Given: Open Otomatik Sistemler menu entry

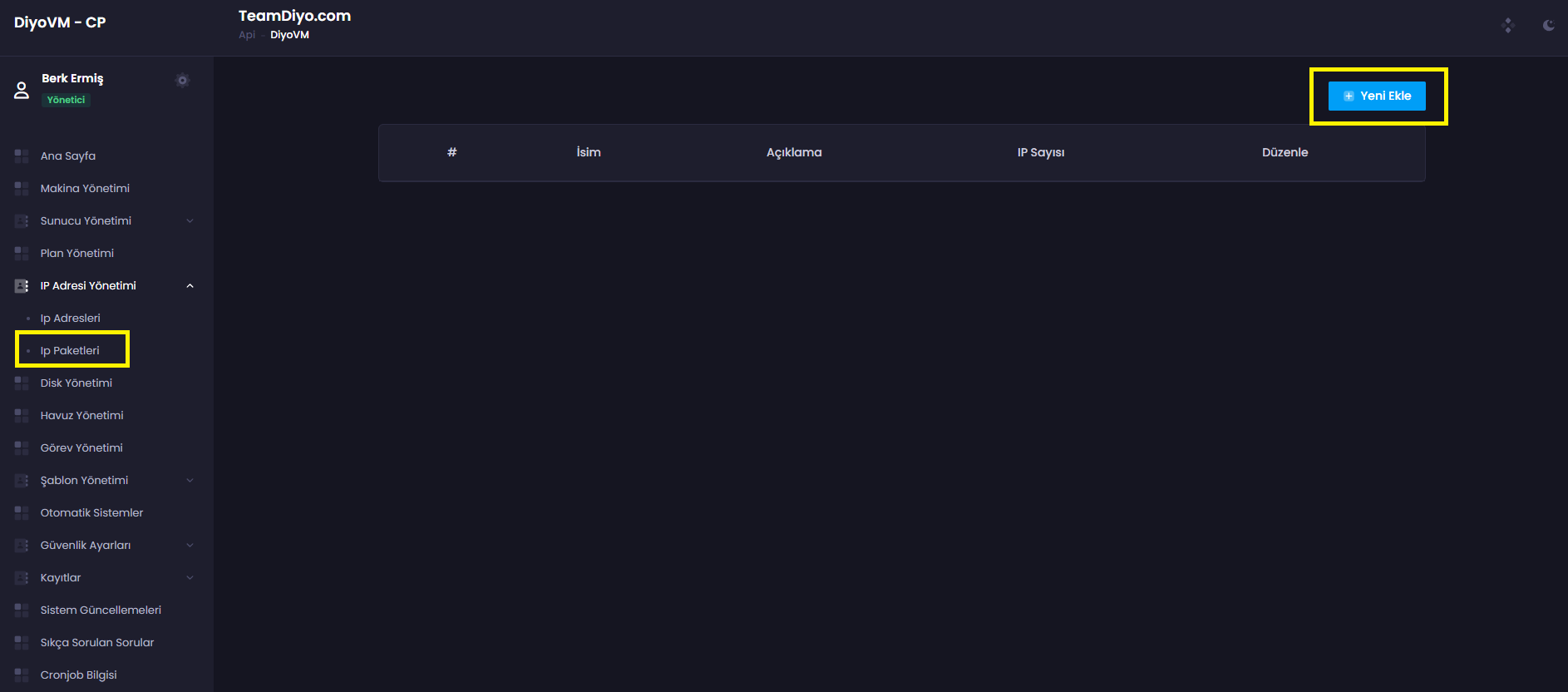Looking at the screenshot, I should (x=92, y=512).
